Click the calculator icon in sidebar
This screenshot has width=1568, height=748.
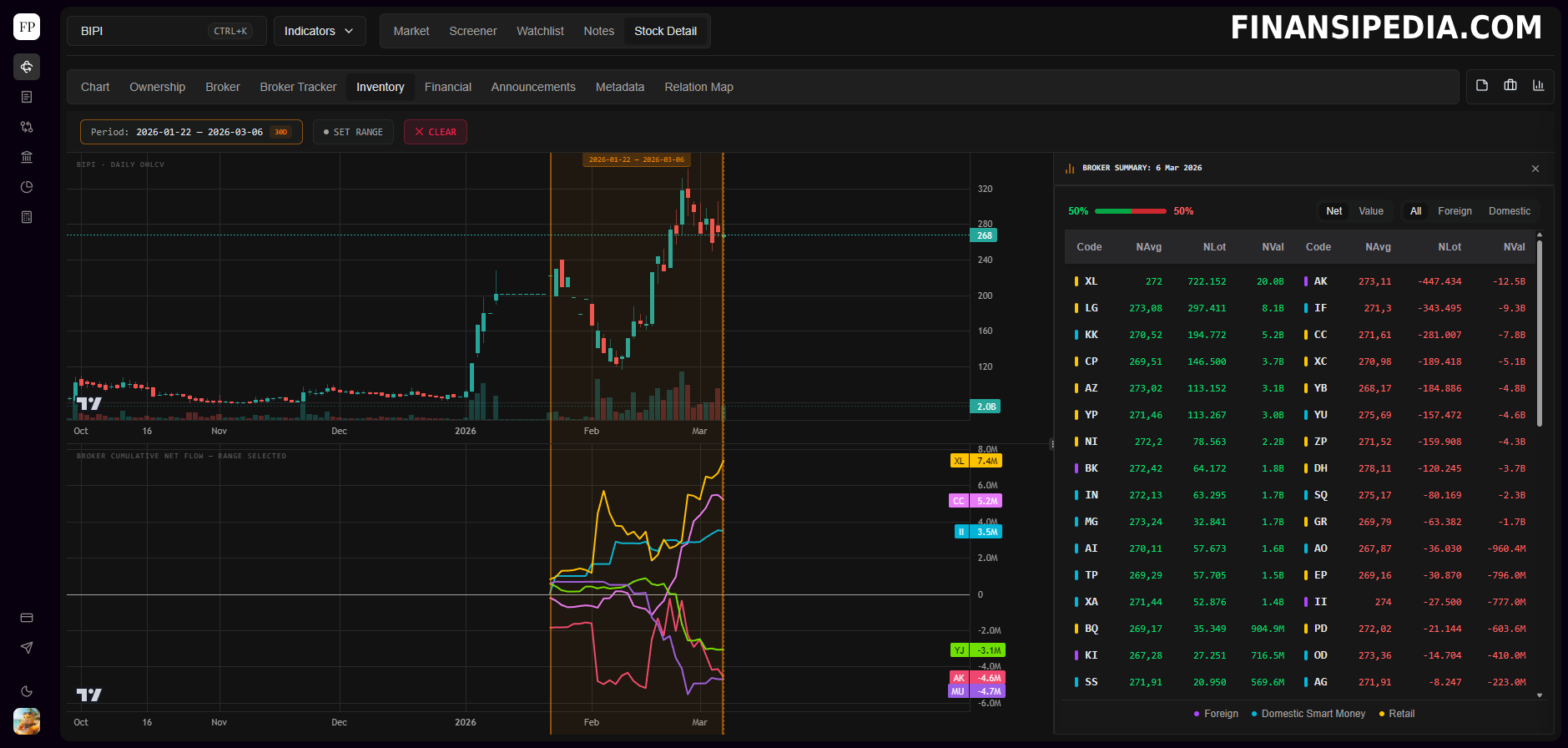[27, 217]
